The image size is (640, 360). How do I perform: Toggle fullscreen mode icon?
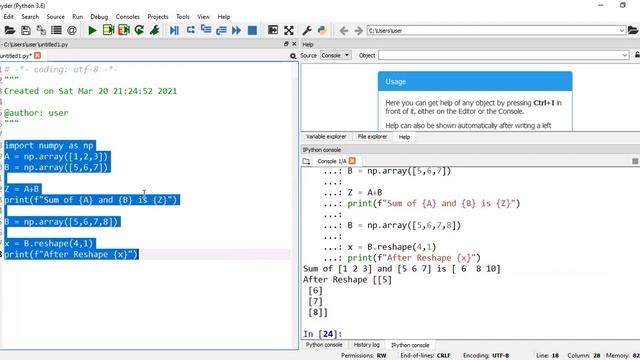(x=289, y=30)
